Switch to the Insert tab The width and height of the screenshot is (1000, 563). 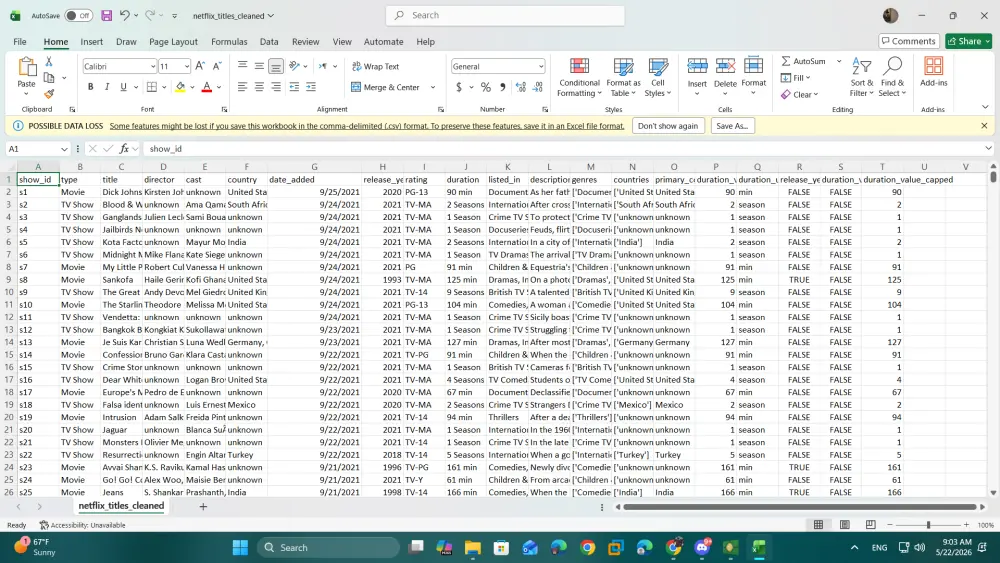(x=91, y=41)
